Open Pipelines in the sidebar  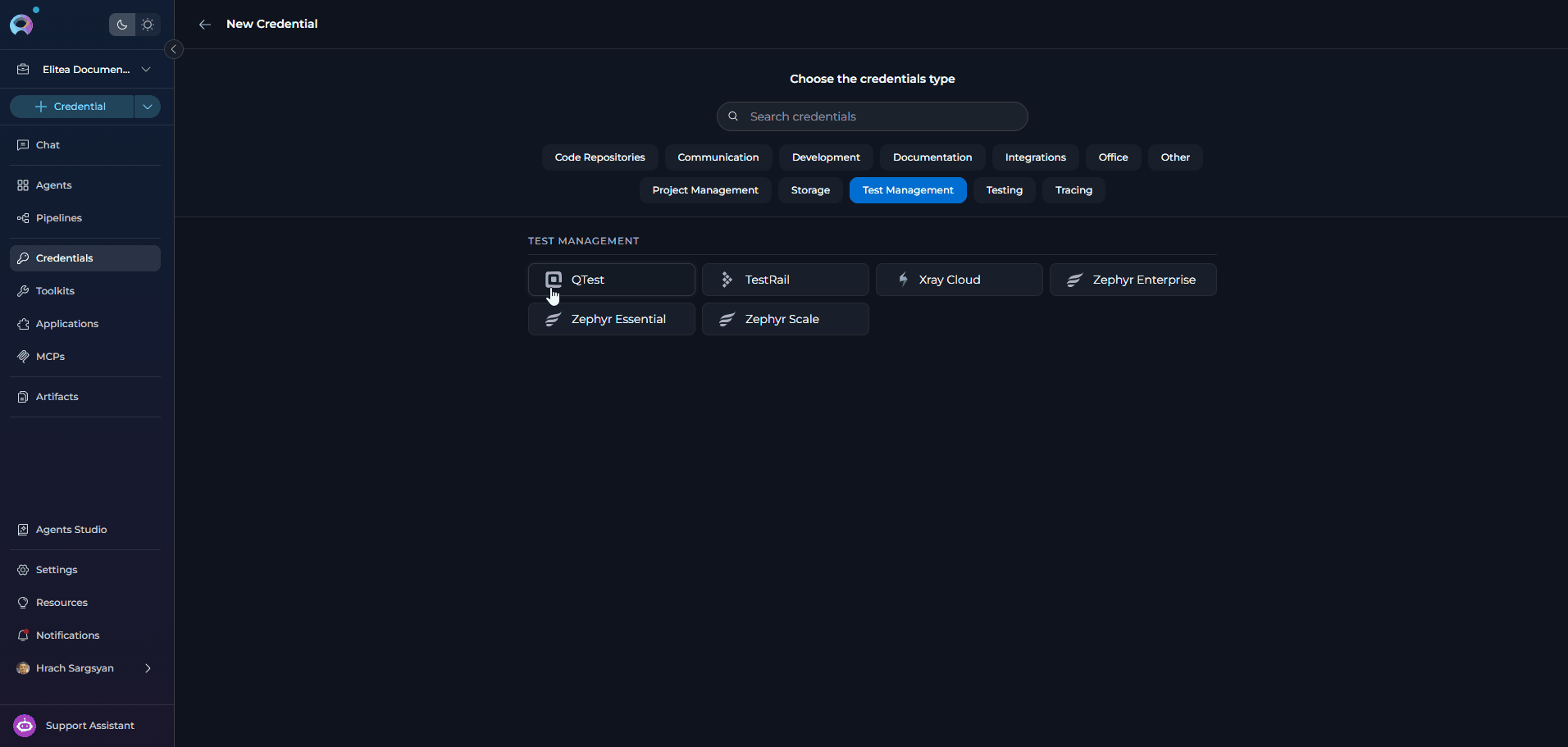coord(85,218)
